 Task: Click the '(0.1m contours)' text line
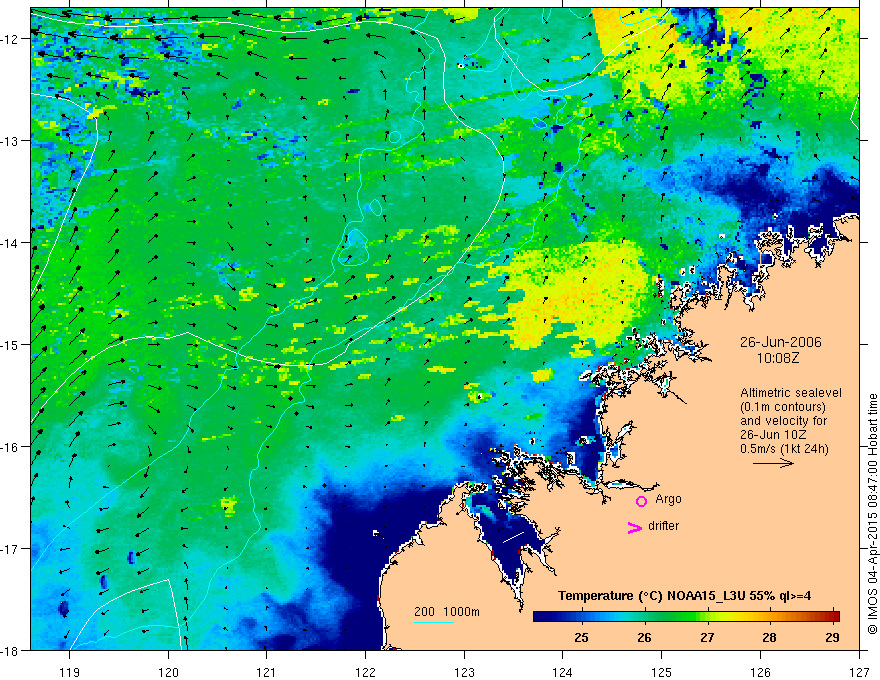click(782, 407)
